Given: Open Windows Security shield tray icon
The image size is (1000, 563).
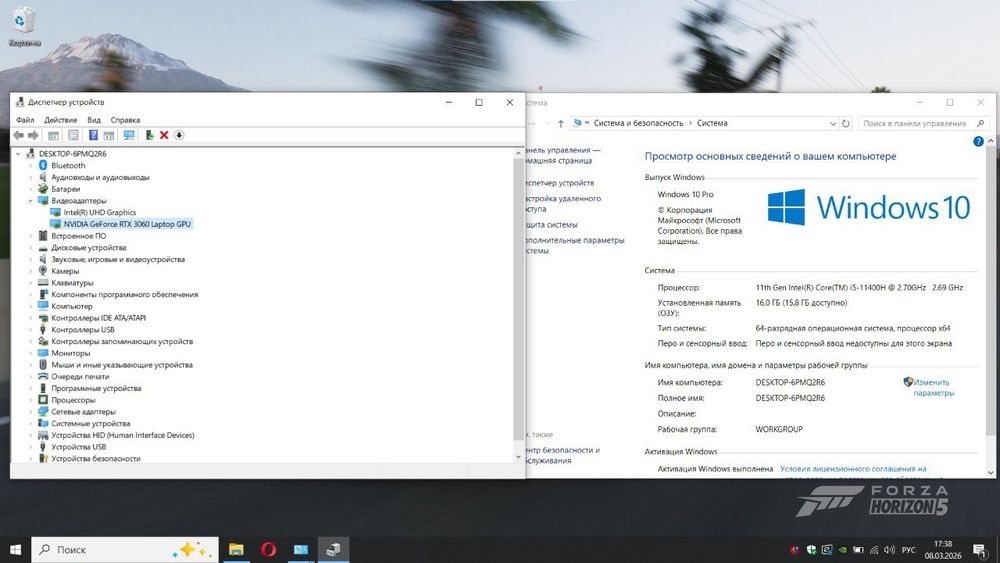Looking at the screenshot, I should tap(811, 550).
